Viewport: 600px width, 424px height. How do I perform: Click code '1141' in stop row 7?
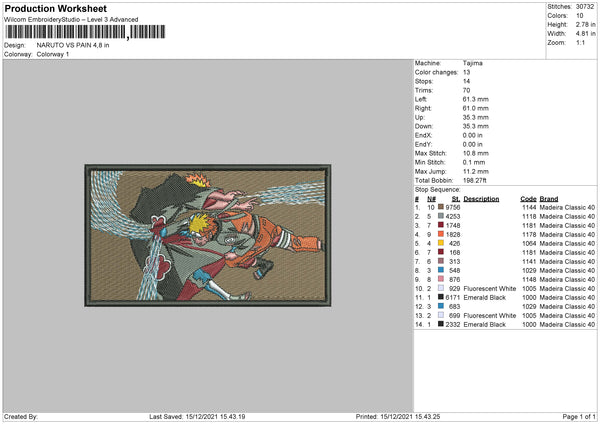pyautogui.click(x=529, y=261)
